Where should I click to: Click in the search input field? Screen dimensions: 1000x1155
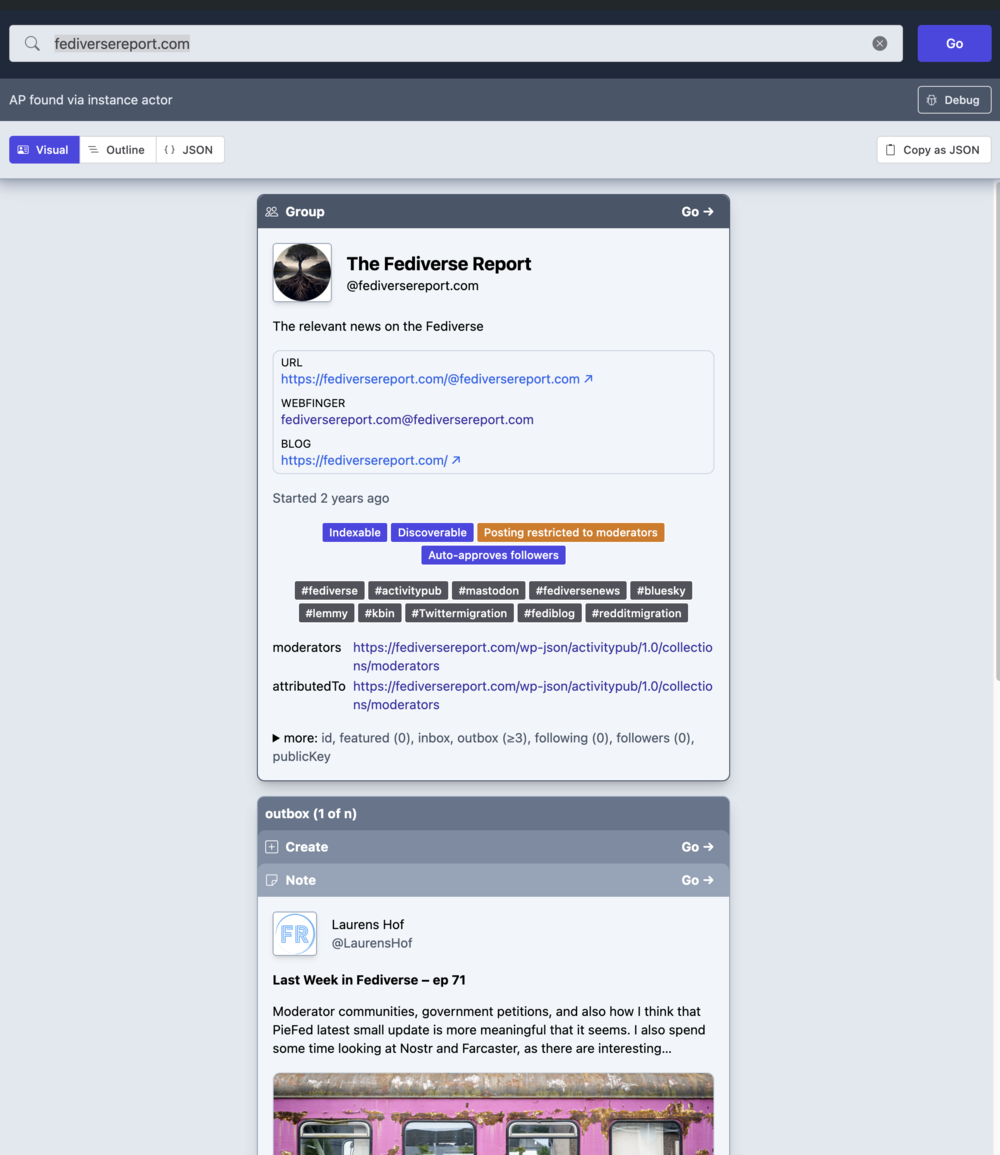pyautogui.click(x=450, y=44)
